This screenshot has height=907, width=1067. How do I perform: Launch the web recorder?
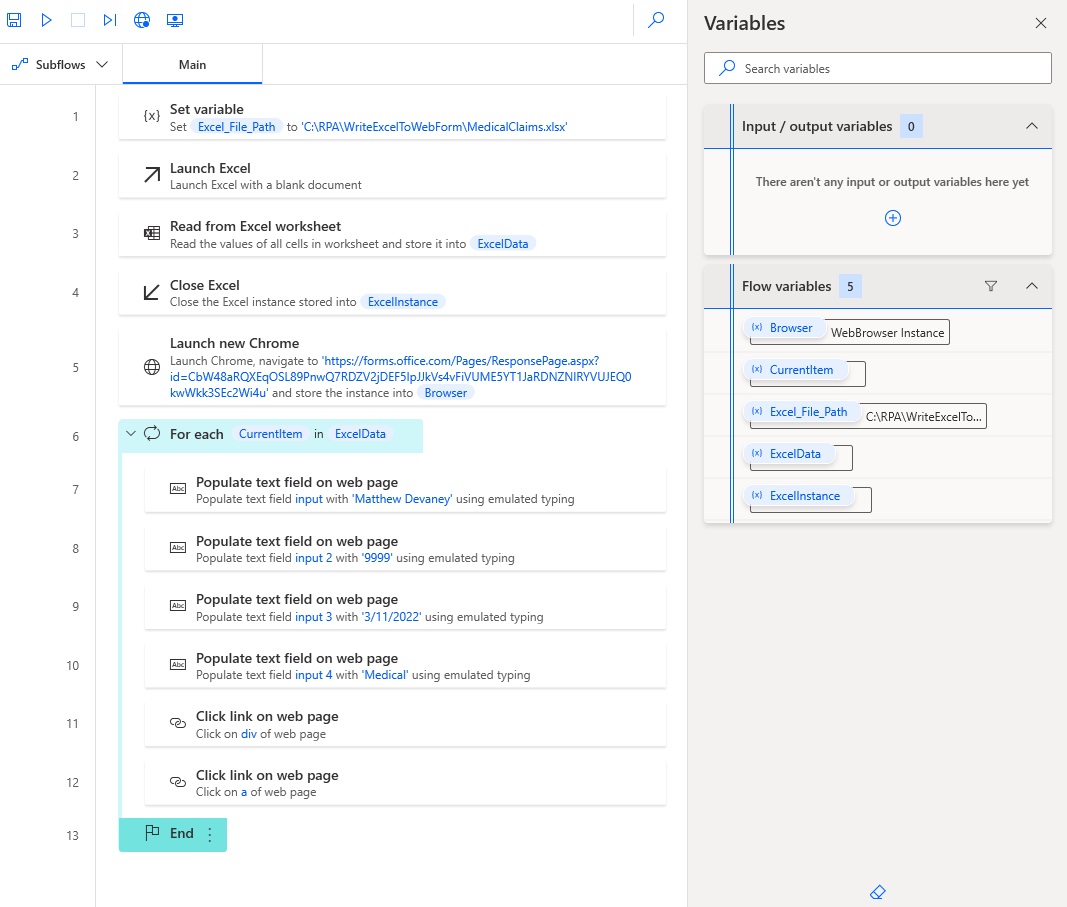pos(141,19)
